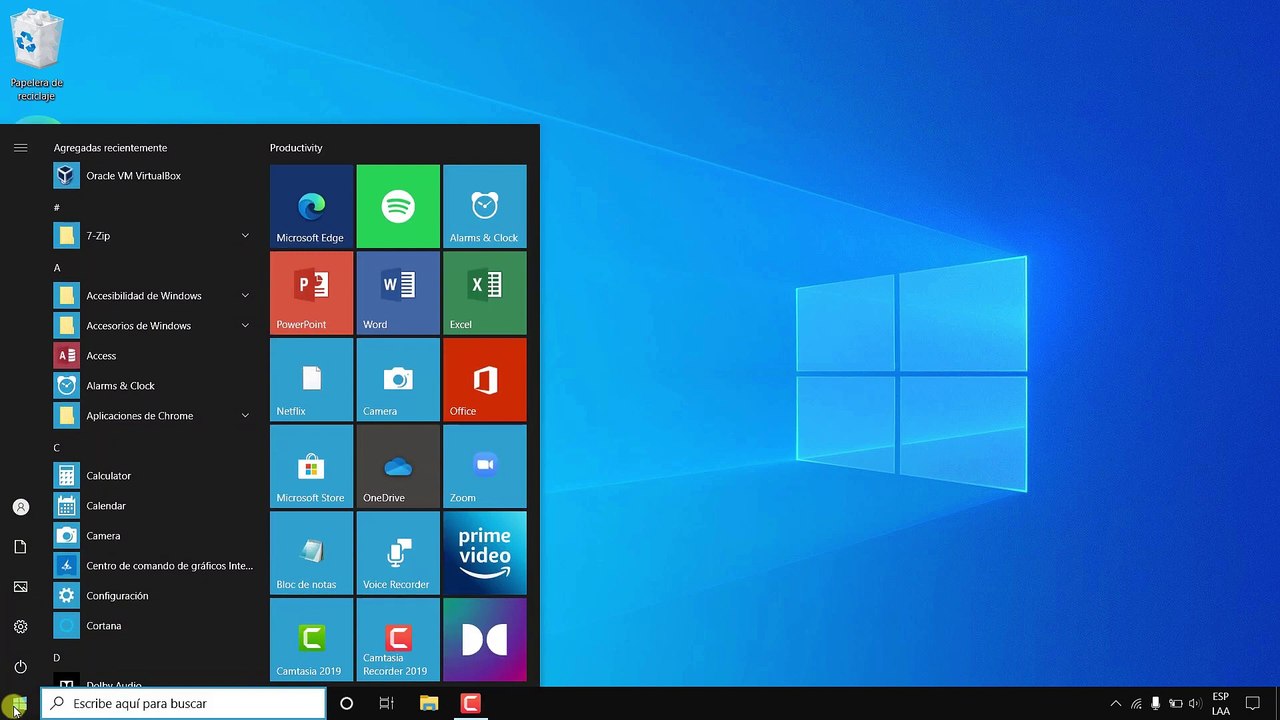The image size is (1280, 720).
Task: Open the Prime Video tile
Action: pyautogui.click(x=485, y=554)
